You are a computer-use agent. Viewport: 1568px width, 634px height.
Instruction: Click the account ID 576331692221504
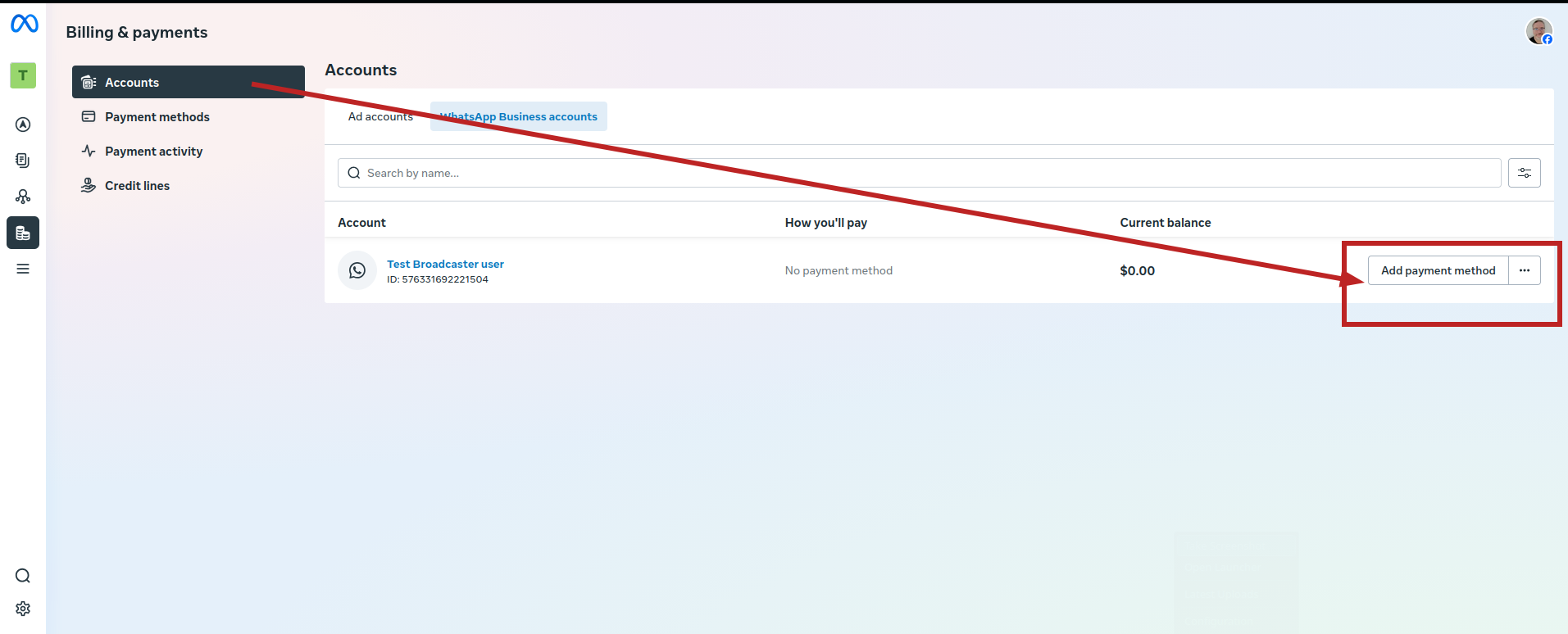tap(438, 279)
